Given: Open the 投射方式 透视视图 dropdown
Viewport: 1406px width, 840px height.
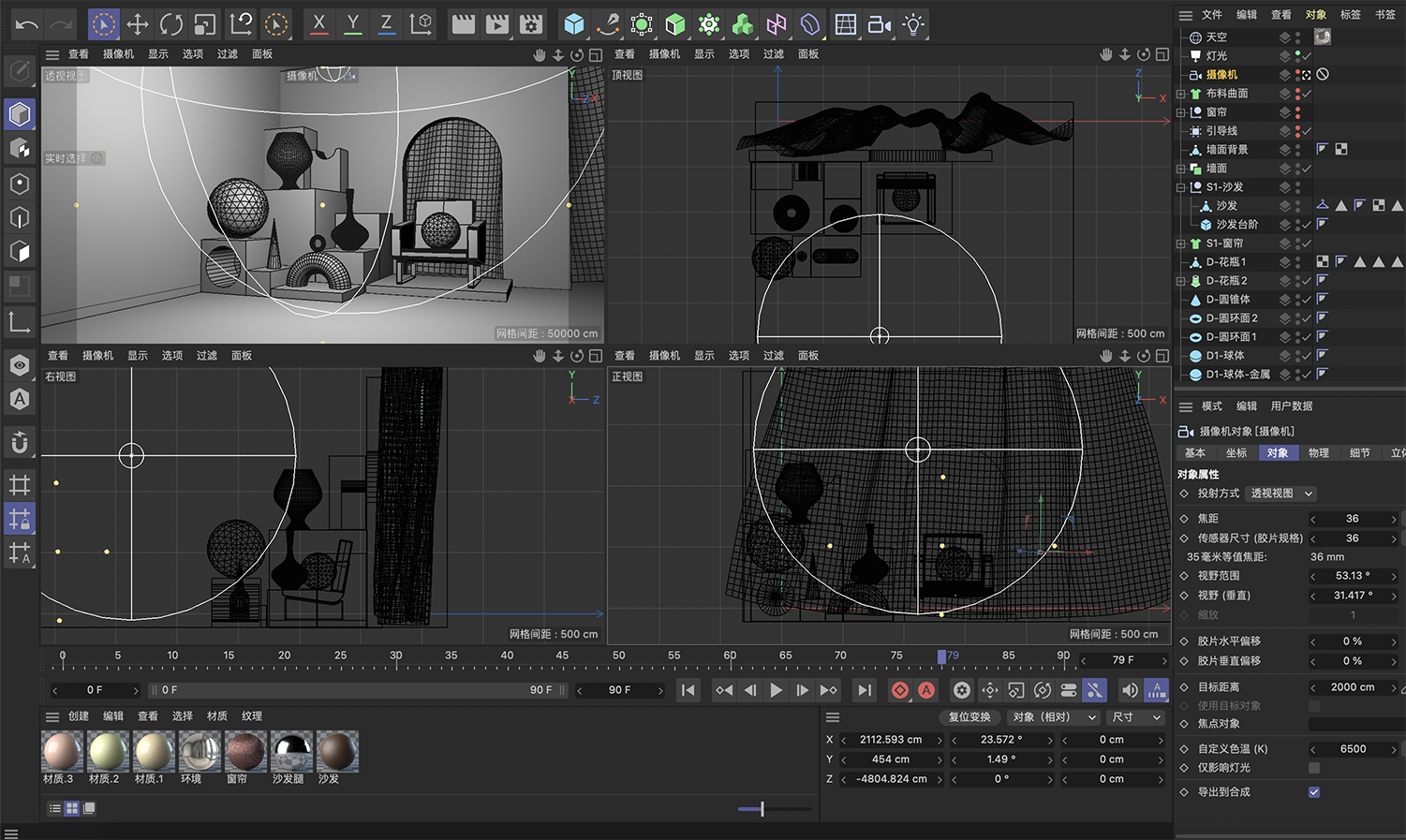Looking at the screenshot, I should (x=1281, y=494).
